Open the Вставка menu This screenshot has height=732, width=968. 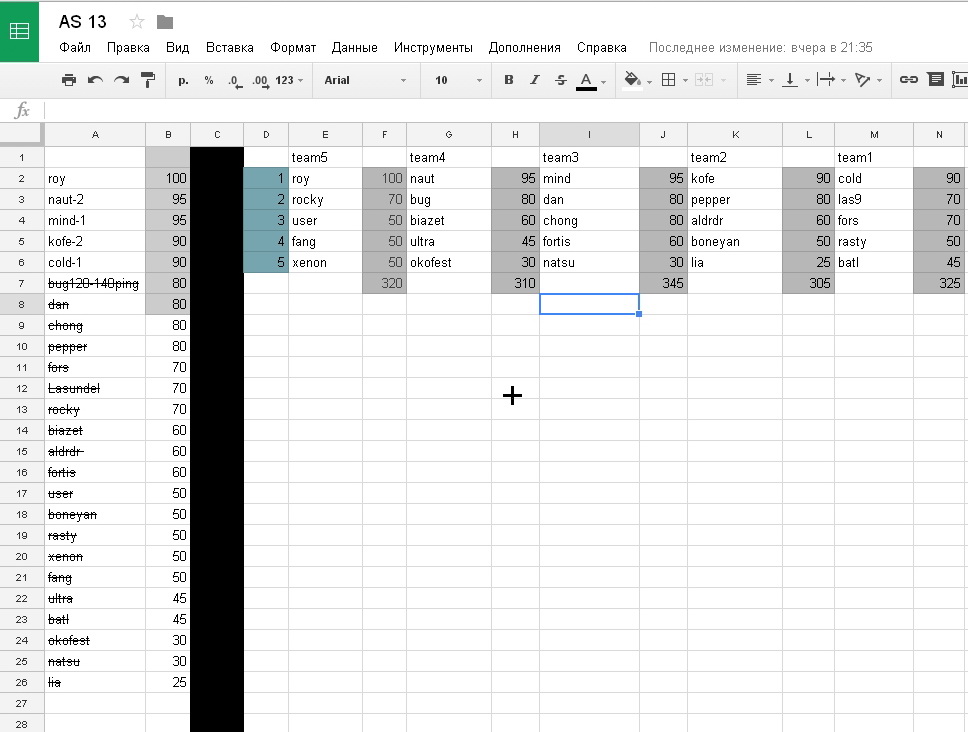pos(230,48)
